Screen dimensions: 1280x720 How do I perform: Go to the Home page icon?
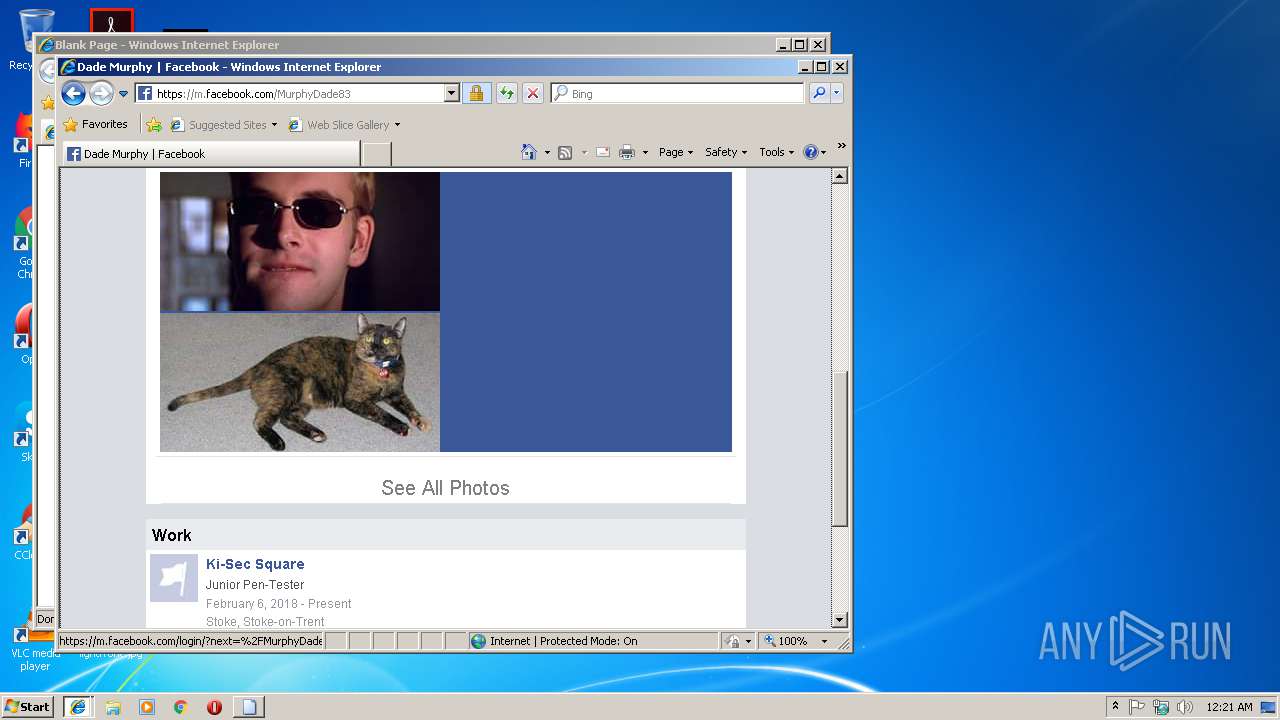[x=529, y=152]
